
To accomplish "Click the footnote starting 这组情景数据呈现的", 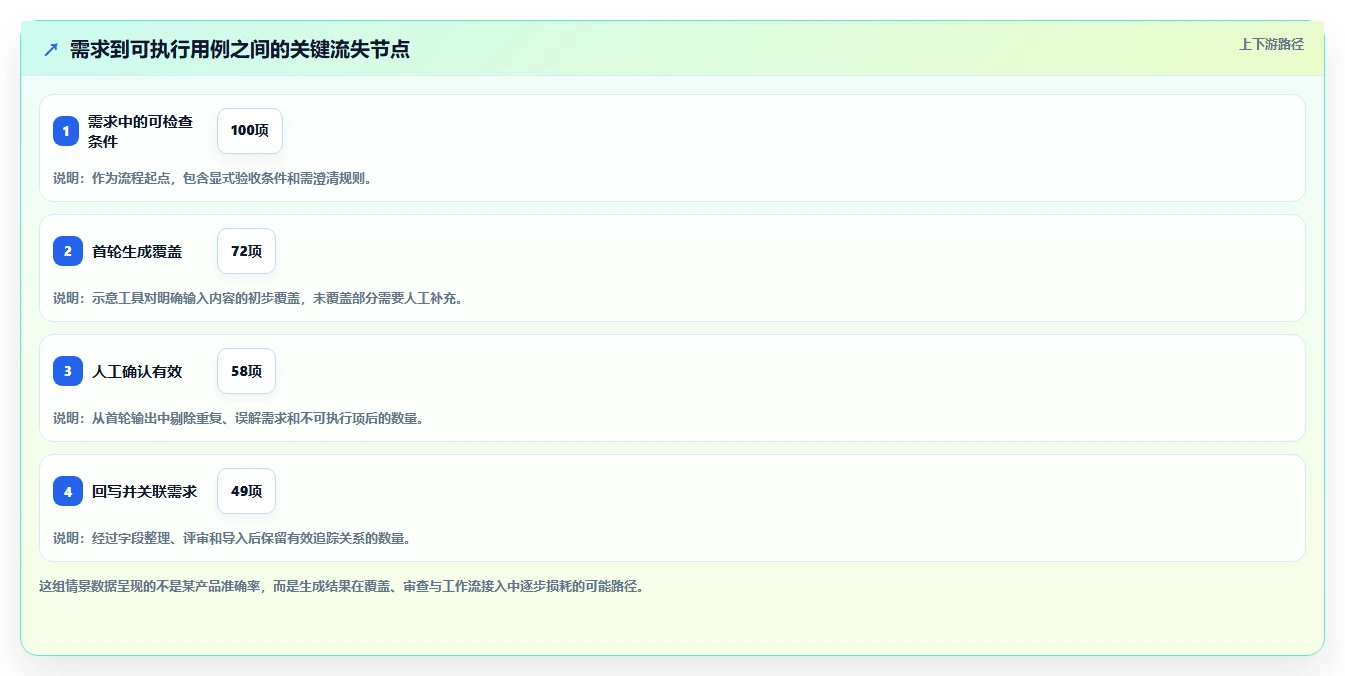I will [x=341, y=586].
